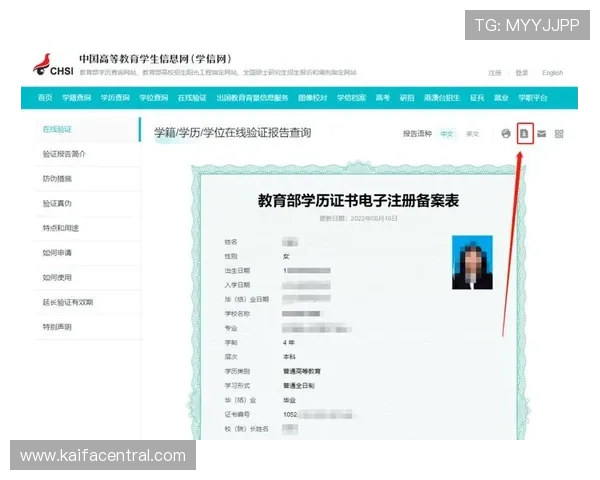Click the 证书编号 value starting 1052

pyautogui.click(x=318, y=415)
